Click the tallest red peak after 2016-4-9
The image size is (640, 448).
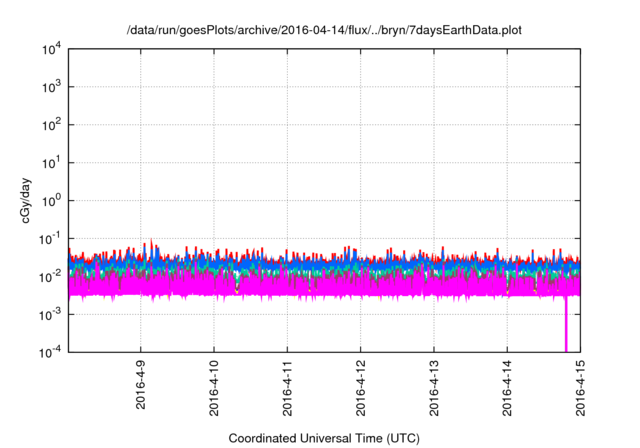coord(151,245)
